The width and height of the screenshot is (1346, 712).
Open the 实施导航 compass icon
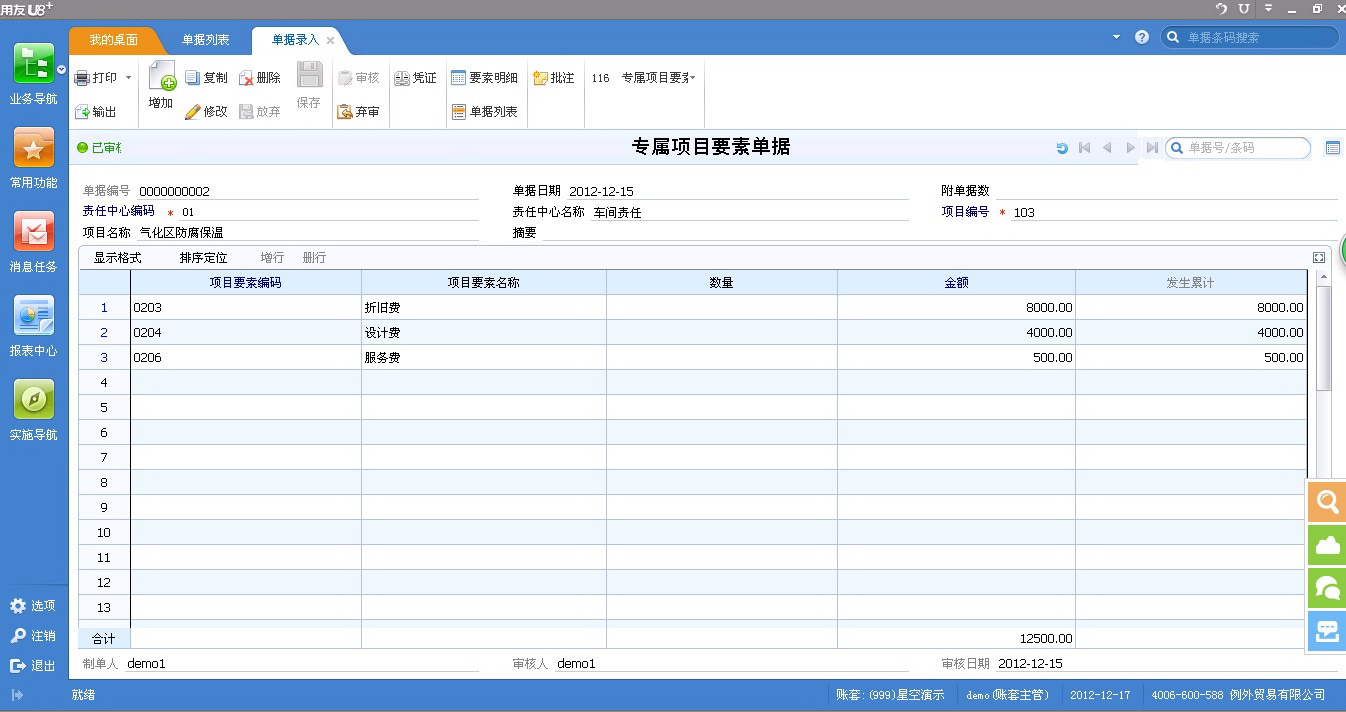click(34, 400)
